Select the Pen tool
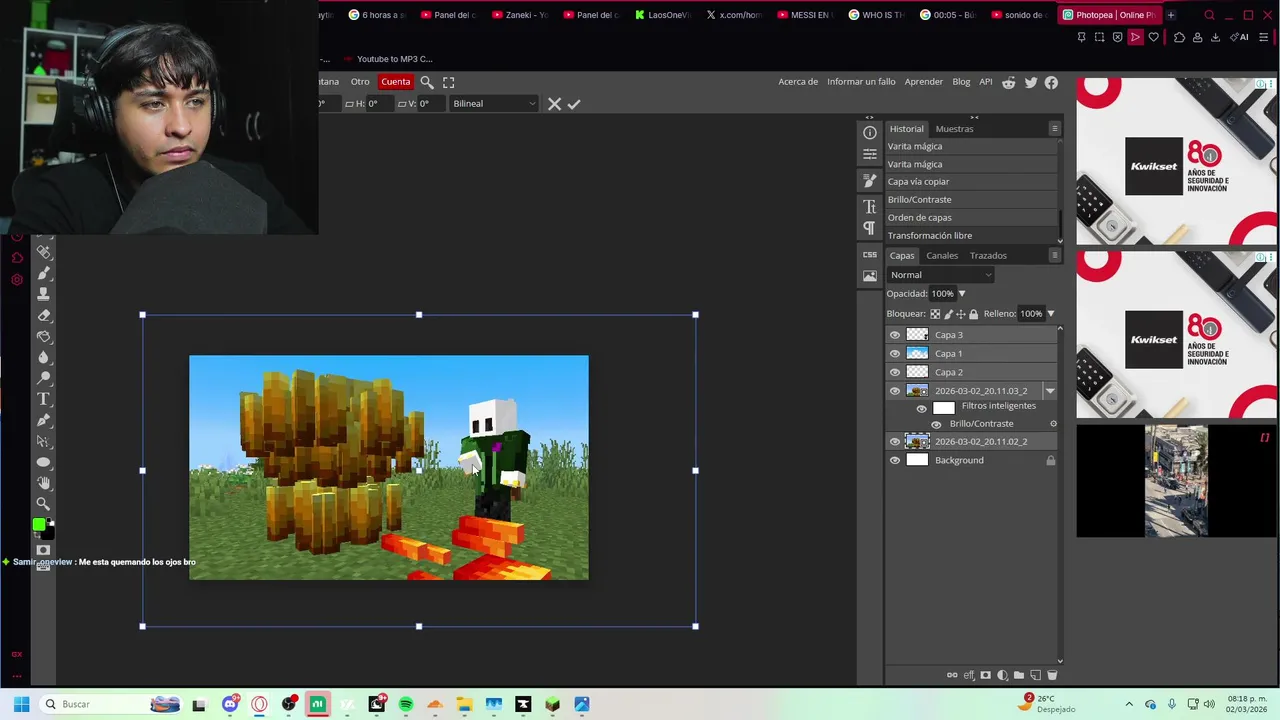Image resolution: width=1280 pixels, height=720 pixels. 44,420
